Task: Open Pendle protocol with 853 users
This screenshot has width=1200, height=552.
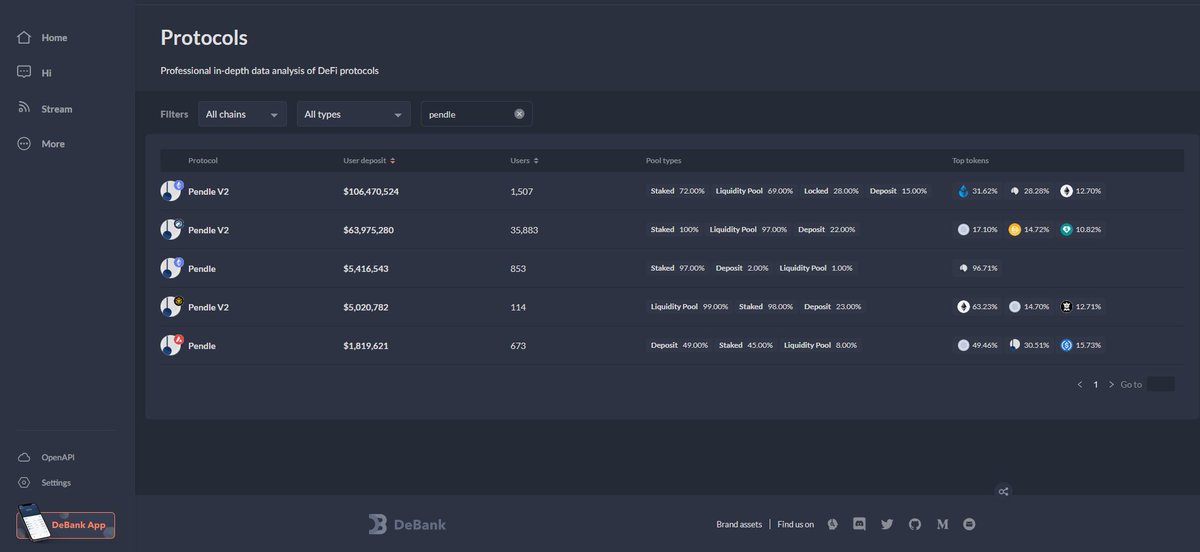Action: click(672, 268)
